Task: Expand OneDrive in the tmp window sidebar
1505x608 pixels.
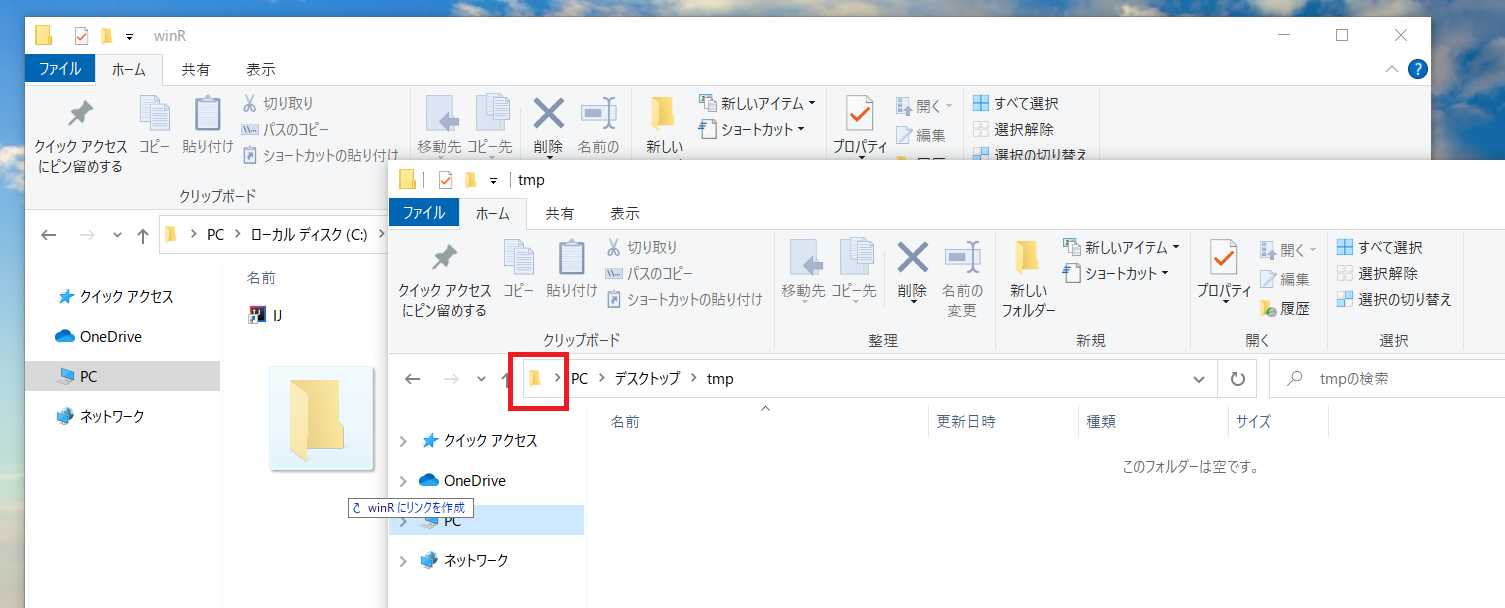Action: coord(404,480)
